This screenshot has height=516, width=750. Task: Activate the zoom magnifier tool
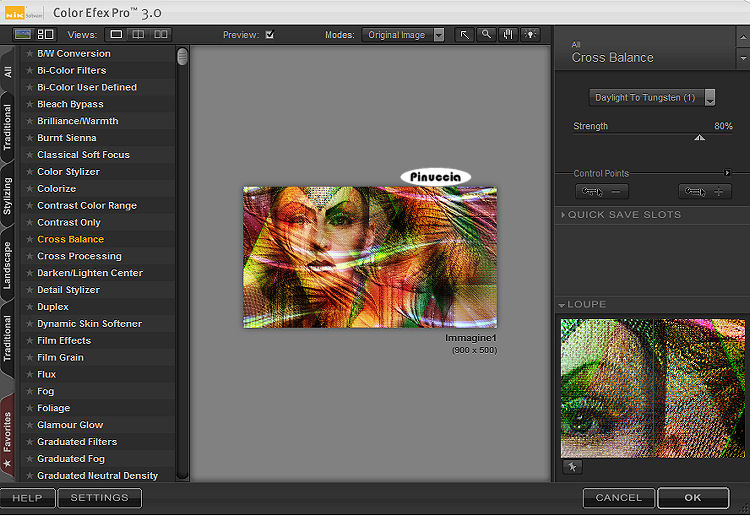[x=486, y=35]
